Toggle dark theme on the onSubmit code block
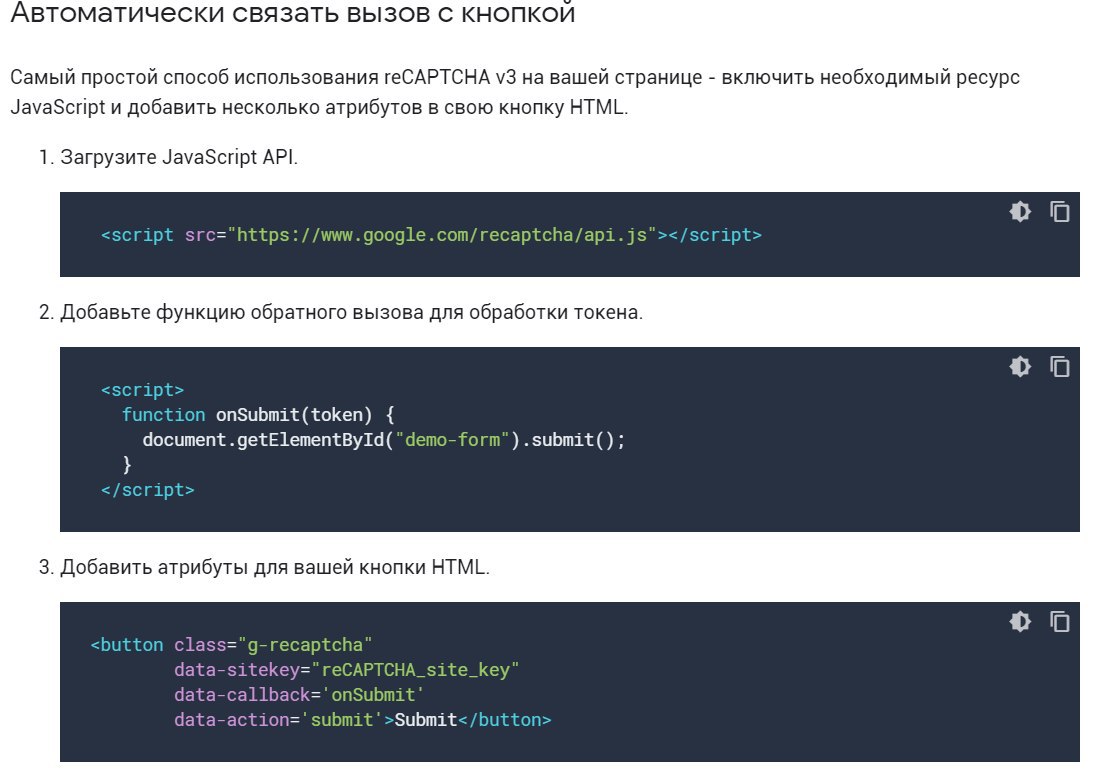This screenshot has height=772, width=1109. coord(1020,366)
